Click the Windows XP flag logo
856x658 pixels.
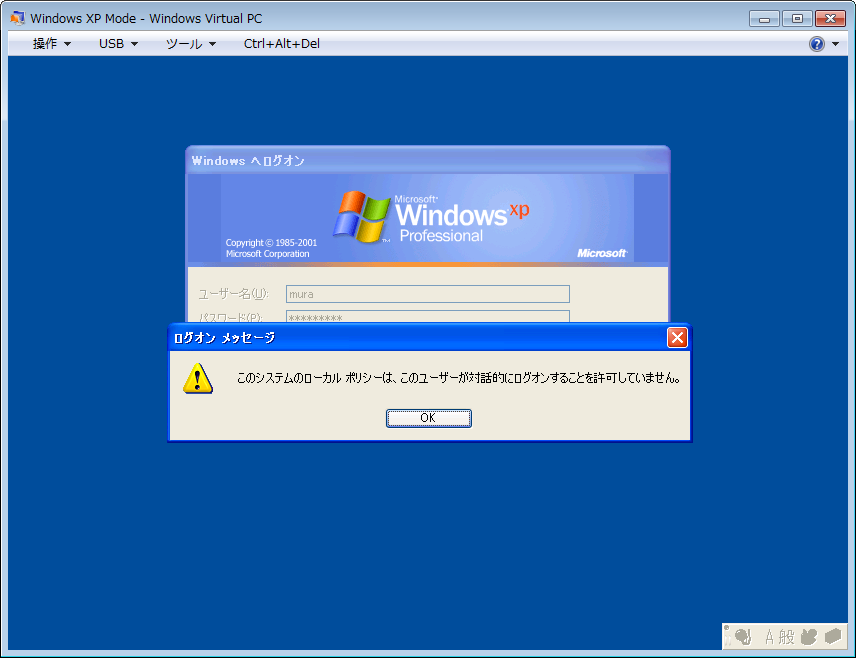tap(361, 216)
